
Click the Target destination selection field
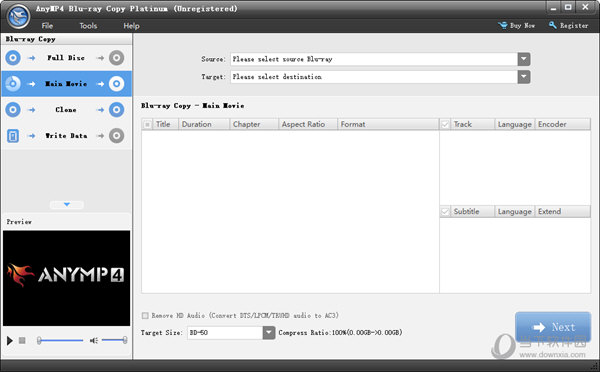[374, 77]
